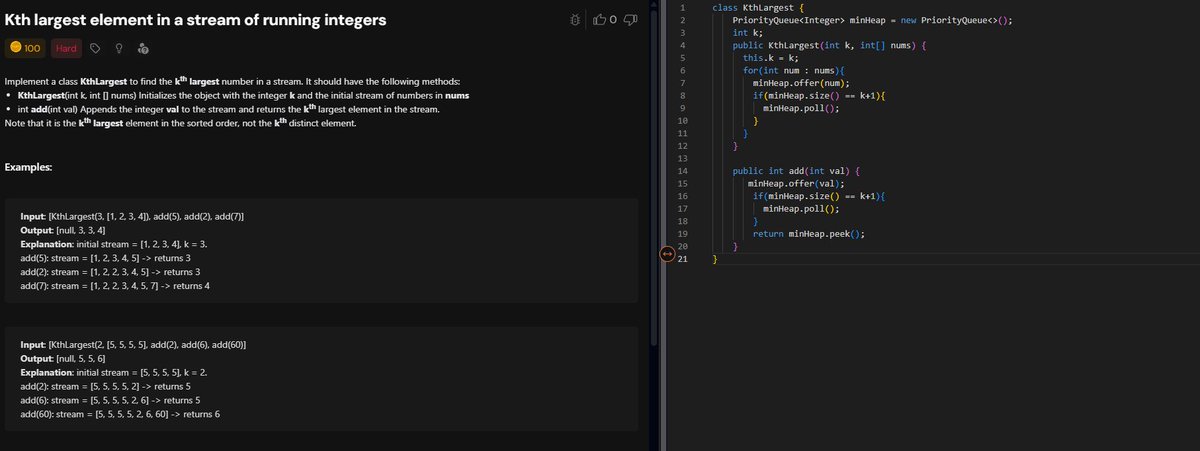1200x451 pixels.
Task: Click second example input 'KthLargest(2, [5, 5, 5, 5])'
Action: (x=134, y=344)
